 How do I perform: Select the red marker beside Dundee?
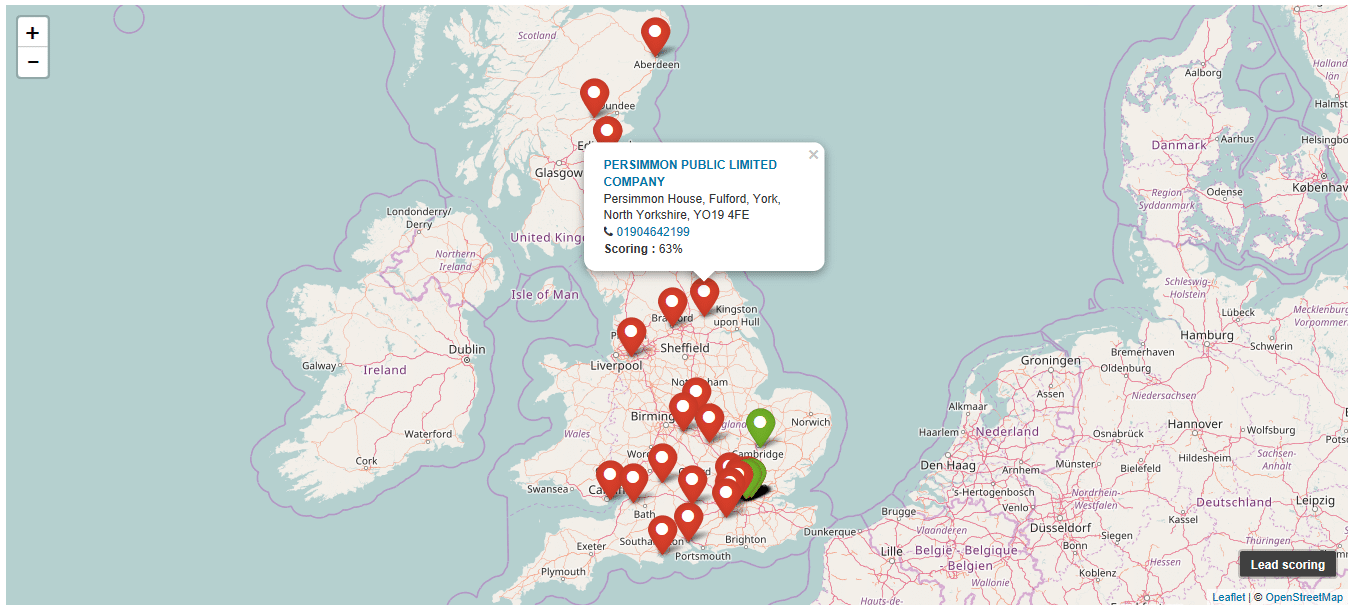(594, 97)
